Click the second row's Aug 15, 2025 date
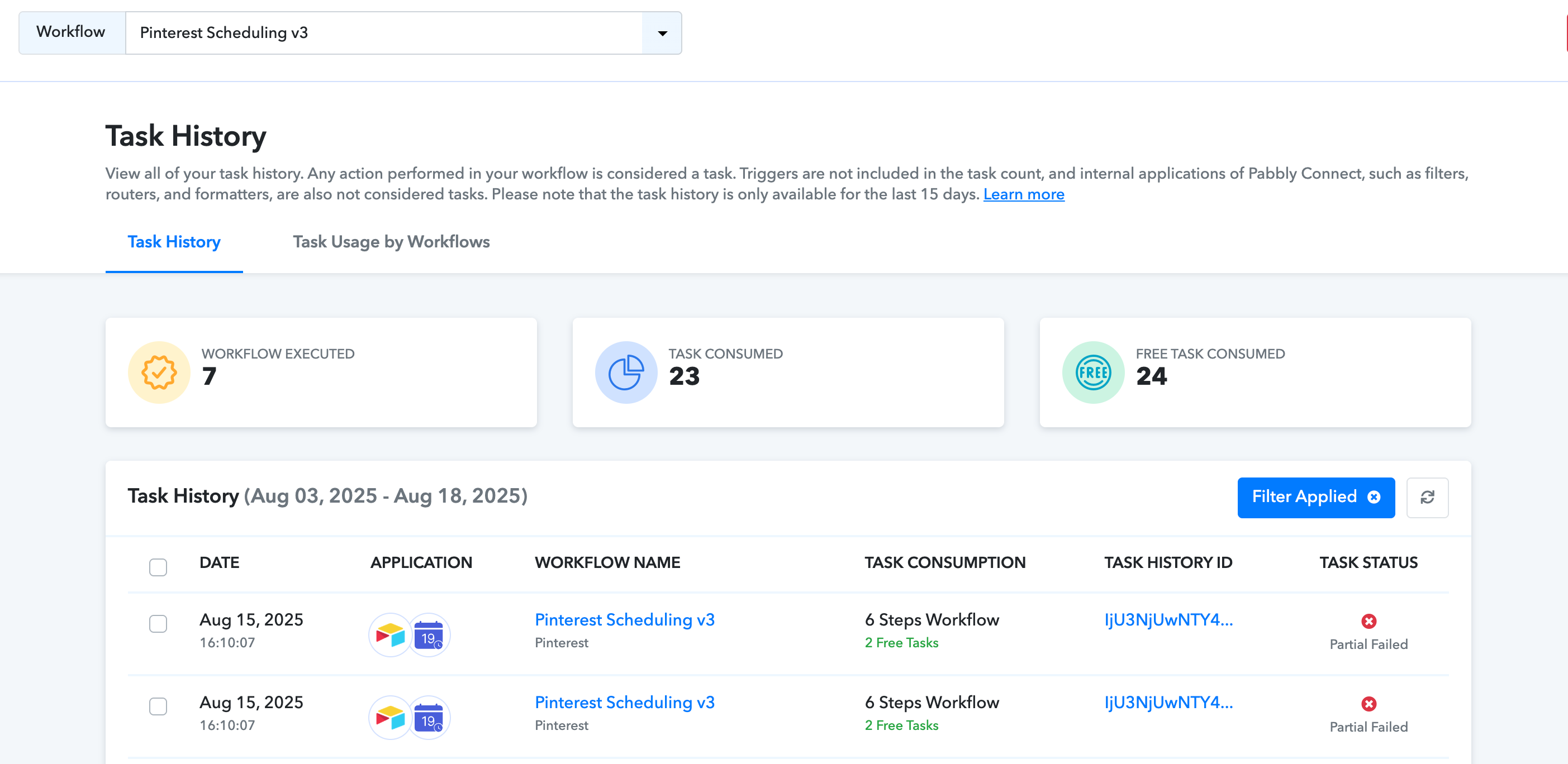The width and height of the screenshot is (1568, 764). [251, 703]
